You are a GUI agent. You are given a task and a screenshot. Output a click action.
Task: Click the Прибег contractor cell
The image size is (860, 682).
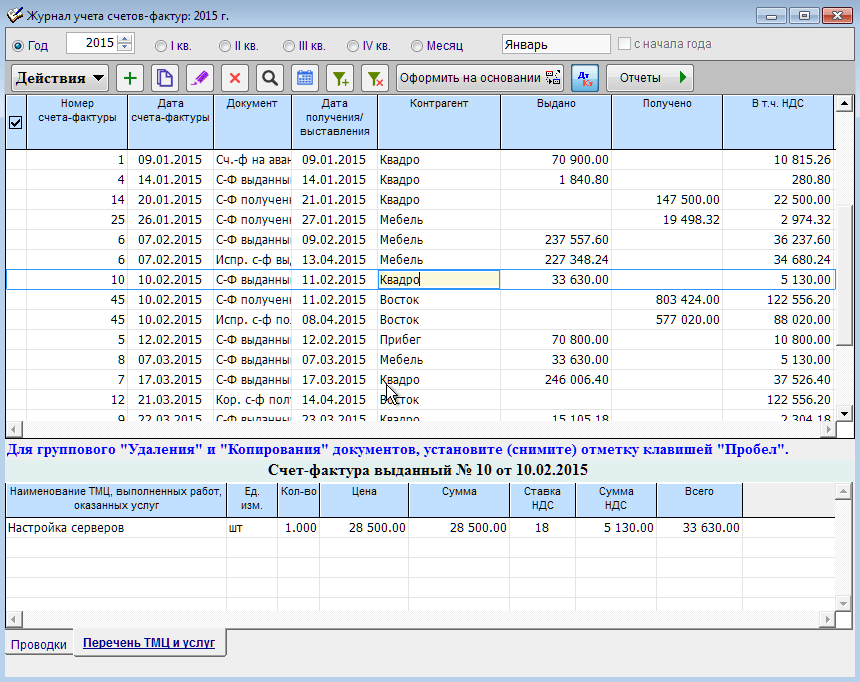(x=439, y=340)
